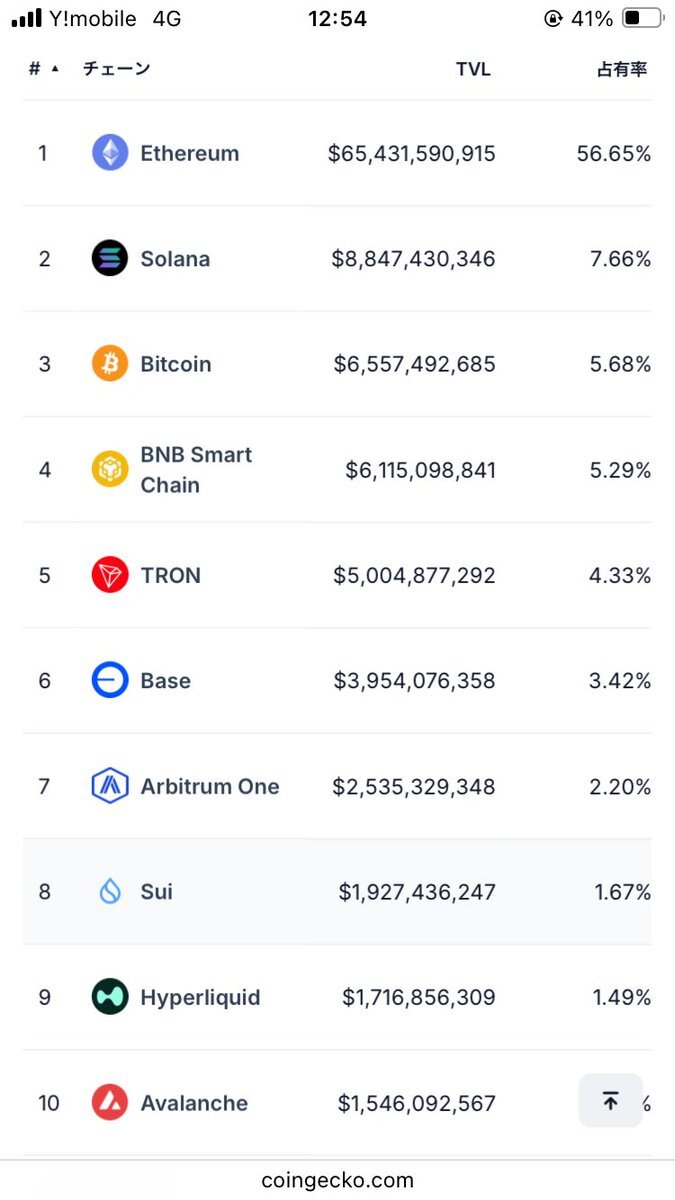675x1200 pixels.
Task: Tap the Ethereum chain logo icon
Action: (x=110, y=153)
